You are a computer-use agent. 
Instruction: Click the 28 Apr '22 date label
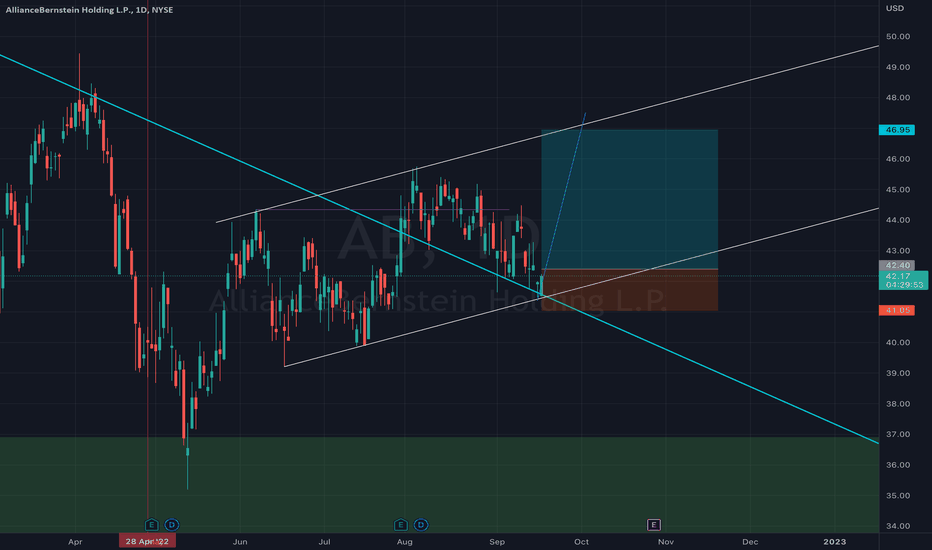coord(147,541)
